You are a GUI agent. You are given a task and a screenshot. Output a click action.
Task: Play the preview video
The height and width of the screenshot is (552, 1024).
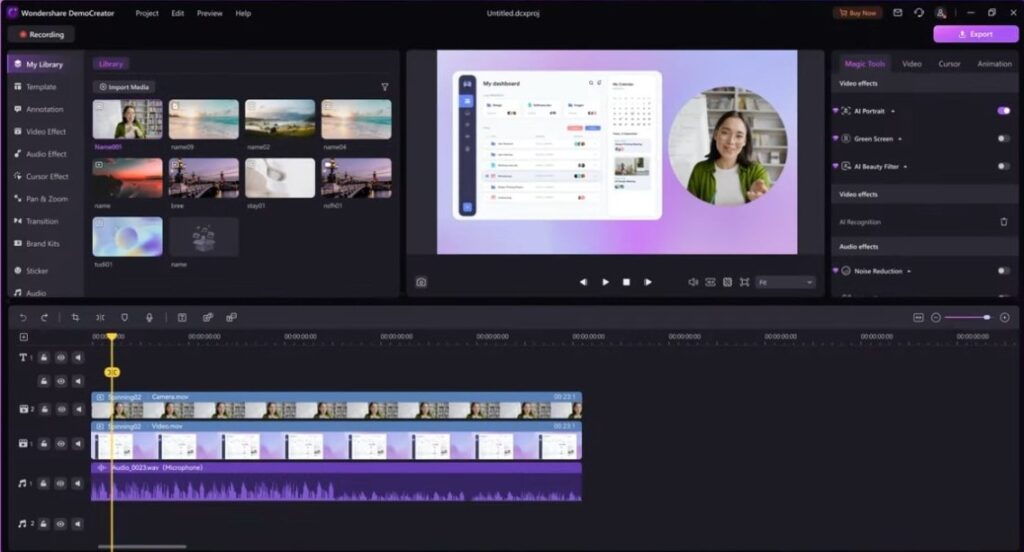(x=605, y=282)
